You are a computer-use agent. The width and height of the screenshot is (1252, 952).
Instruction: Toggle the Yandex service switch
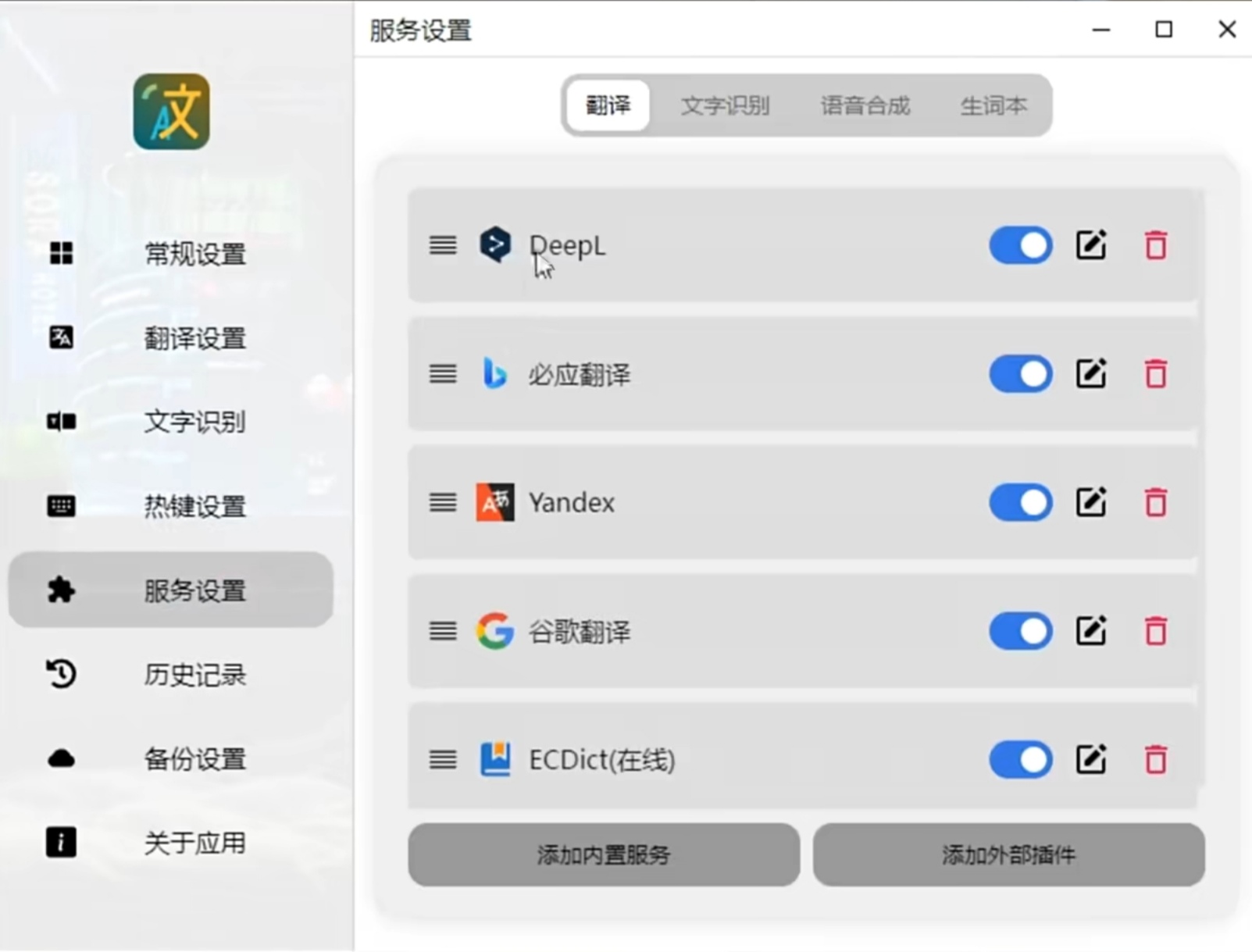[1021, 502]
